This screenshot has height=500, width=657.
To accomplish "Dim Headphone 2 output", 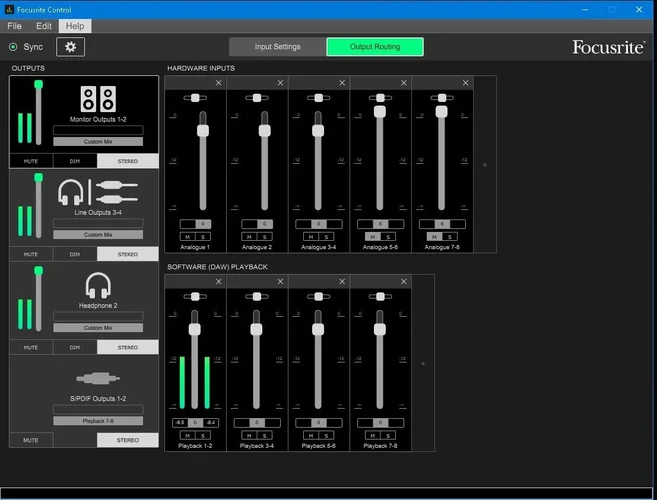I will 75,347.
